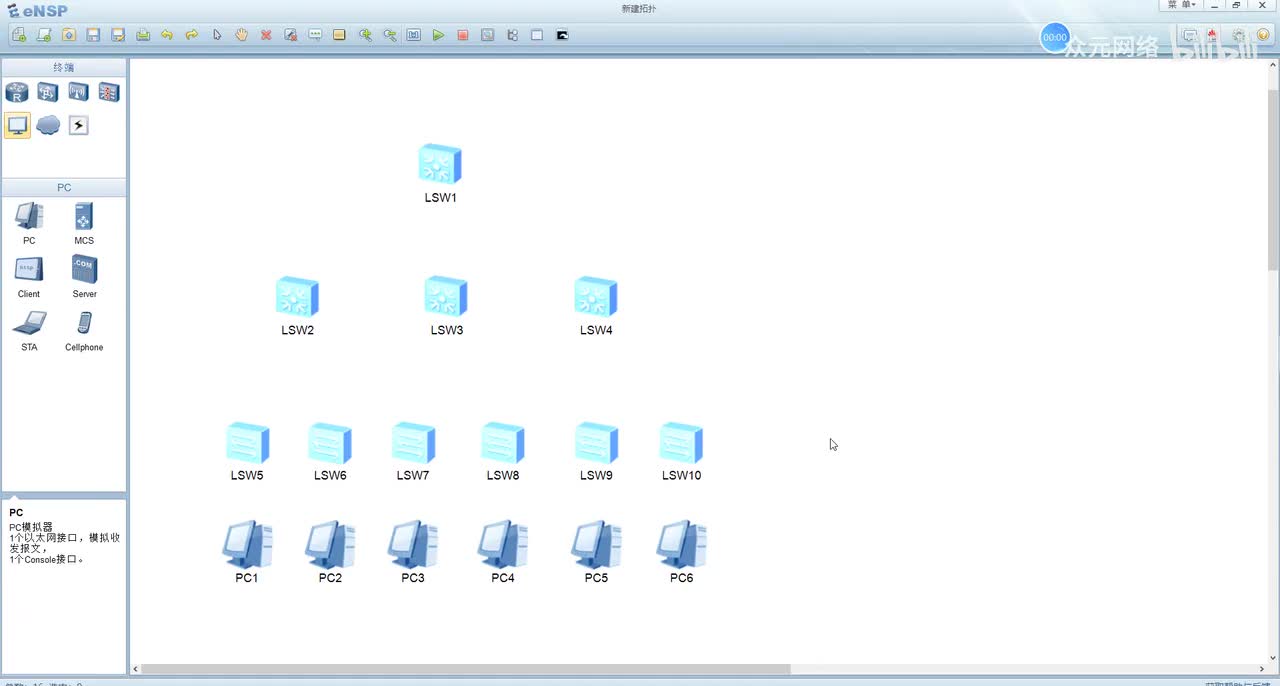Select the terminal PC device category
Screen dimensions: 1280x686
17,125
